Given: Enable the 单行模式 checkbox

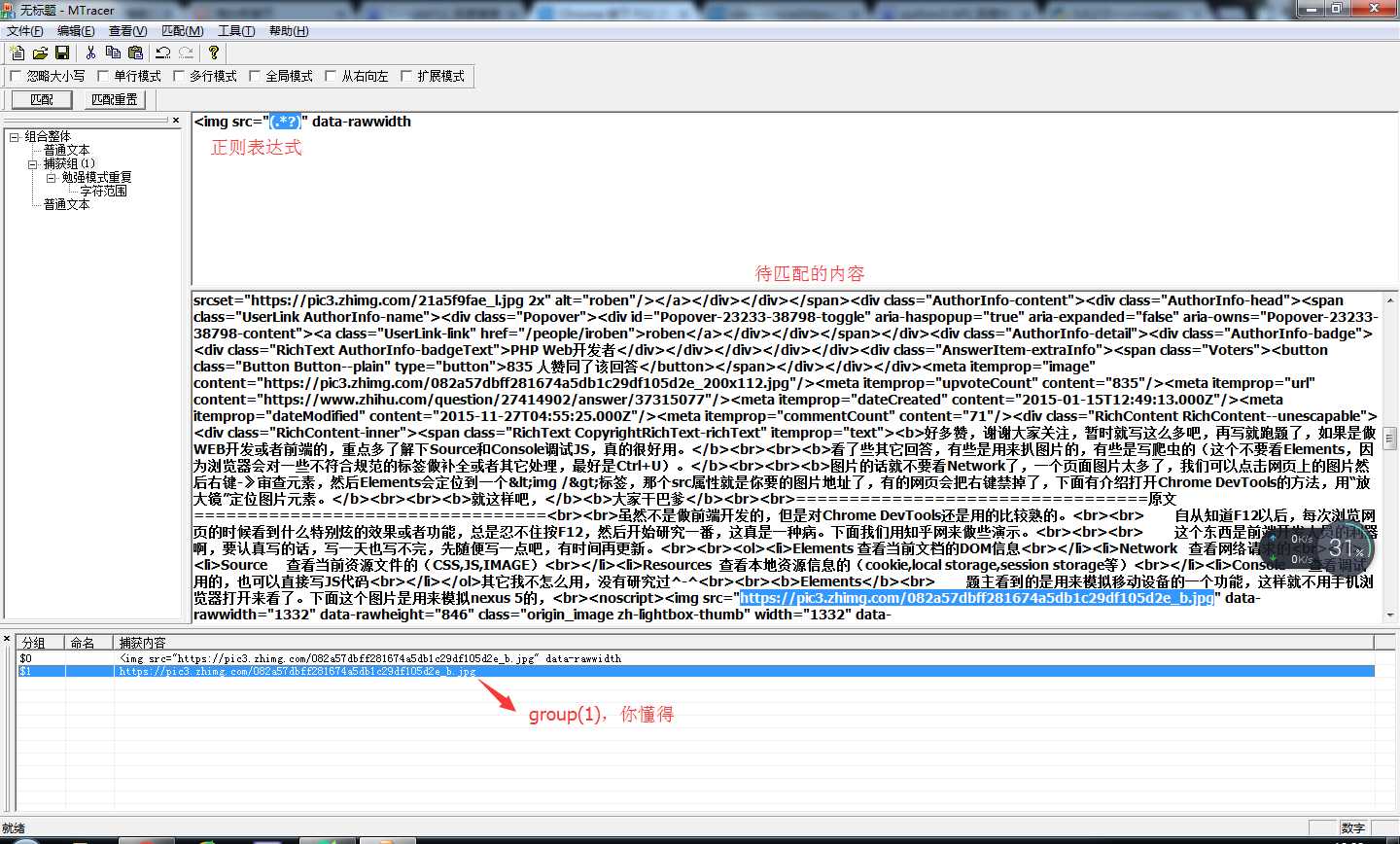Looking at the screenshot, I should pyautogui.click(x=103, y=76).
